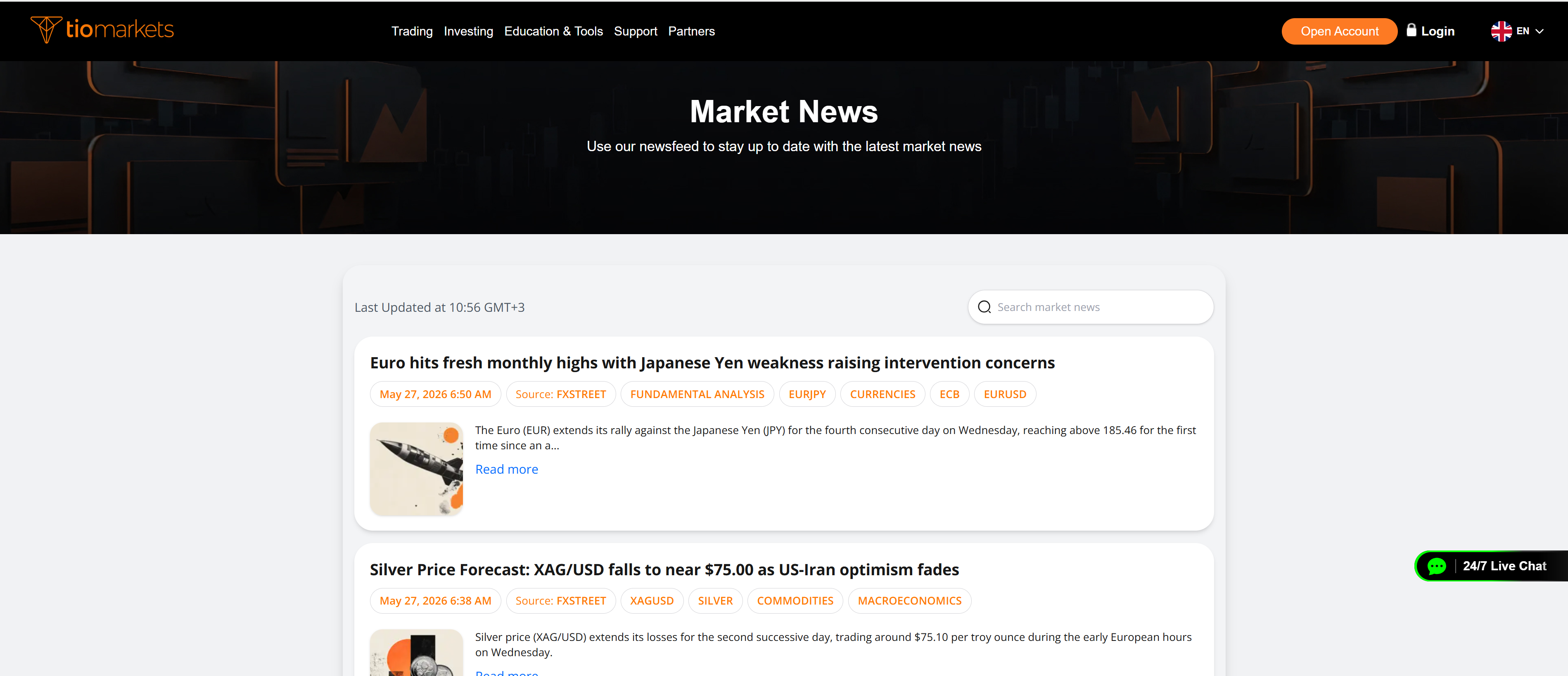Click the newsfeed subtitle under Market News
The width and height of the screenshot is (1568, 676).
click(x=784, y=147)
